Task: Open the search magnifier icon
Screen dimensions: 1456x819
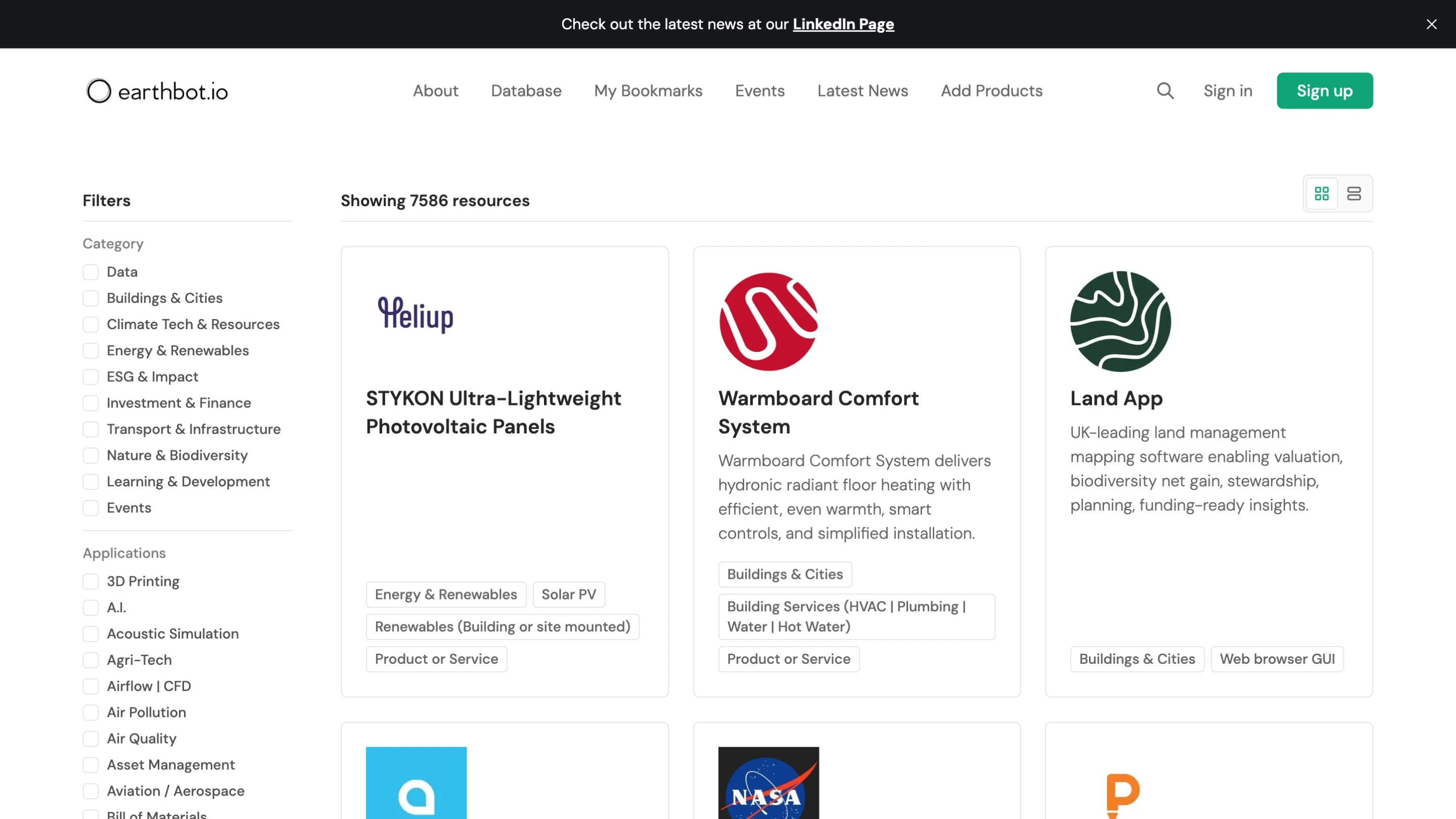Action: [x=1165, y=90]
